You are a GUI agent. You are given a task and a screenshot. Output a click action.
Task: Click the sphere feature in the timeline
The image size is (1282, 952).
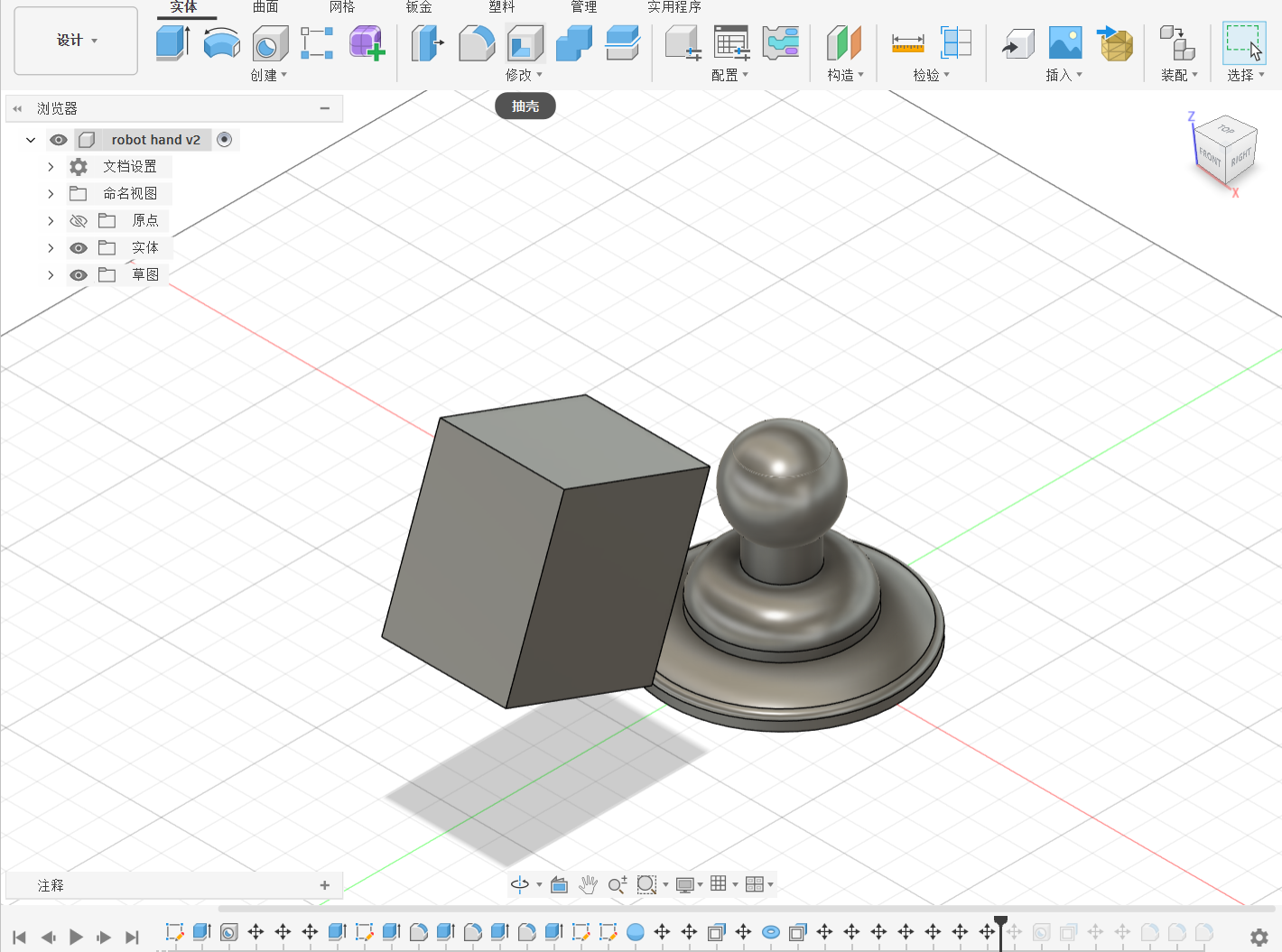point(636,932)
